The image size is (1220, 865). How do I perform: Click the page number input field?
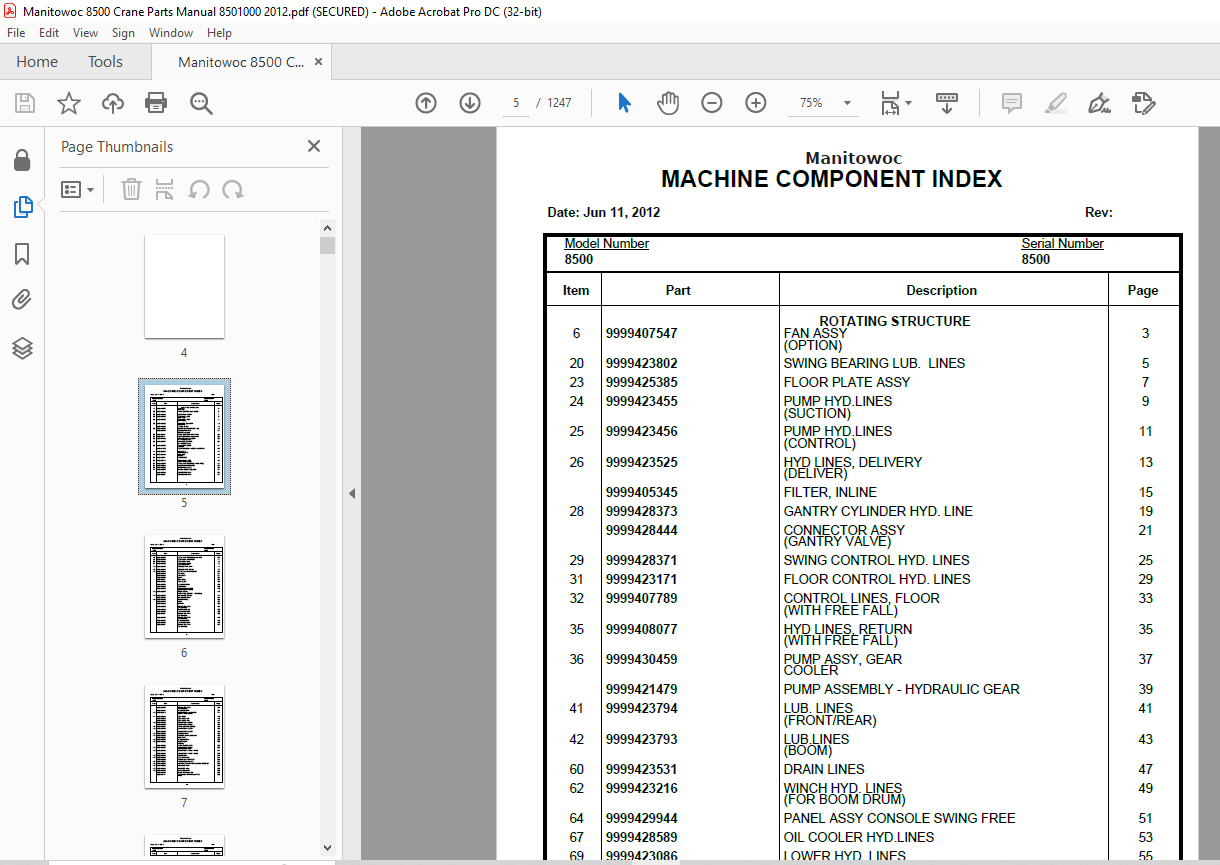pos(516,103)
